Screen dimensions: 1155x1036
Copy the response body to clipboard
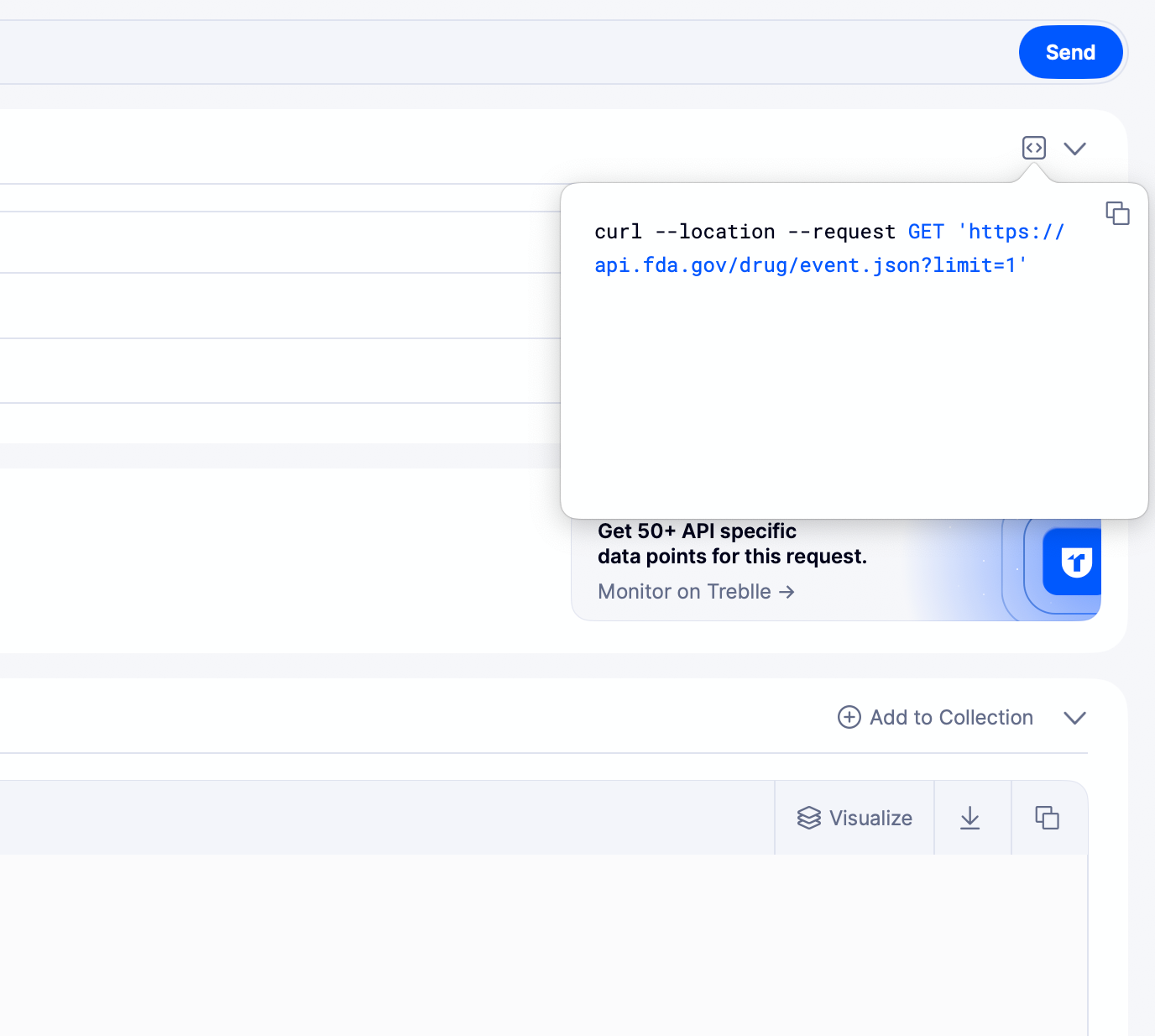click(x=1047, y=818)
